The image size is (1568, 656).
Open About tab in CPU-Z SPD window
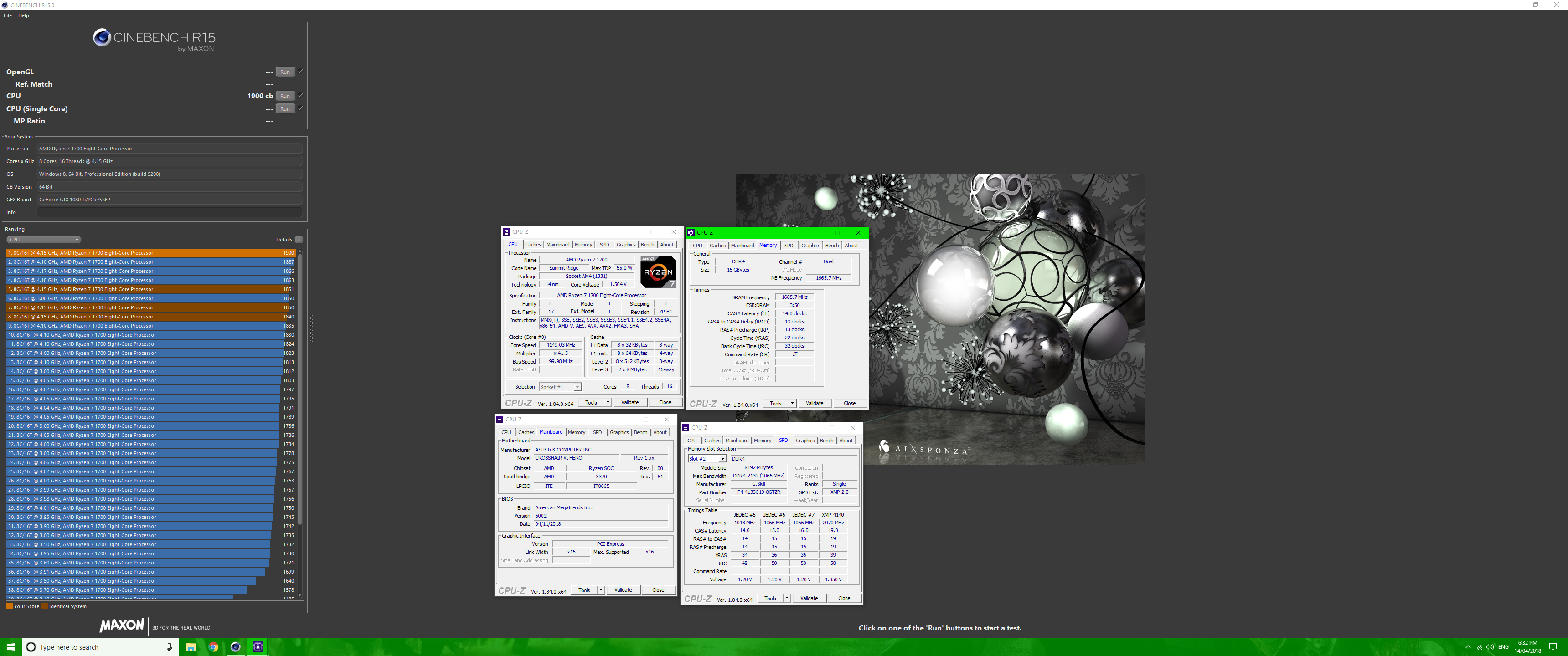click(846, 441)
